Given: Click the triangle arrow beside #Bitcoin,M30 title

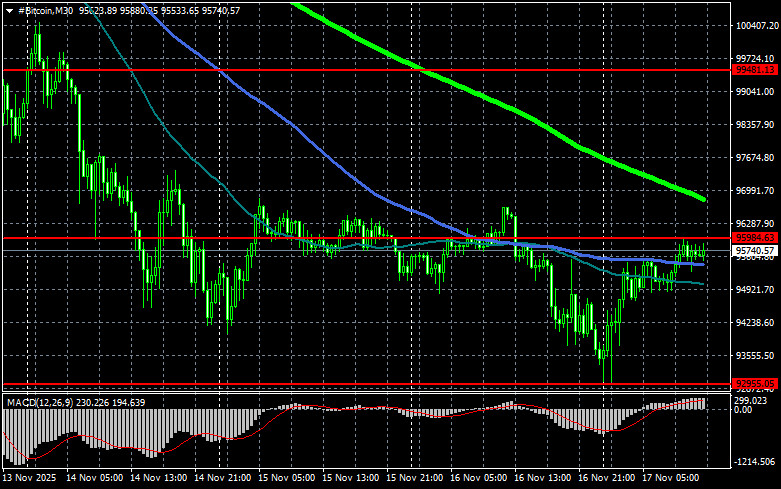Looking at the screenshot, I should pos(8,9).
